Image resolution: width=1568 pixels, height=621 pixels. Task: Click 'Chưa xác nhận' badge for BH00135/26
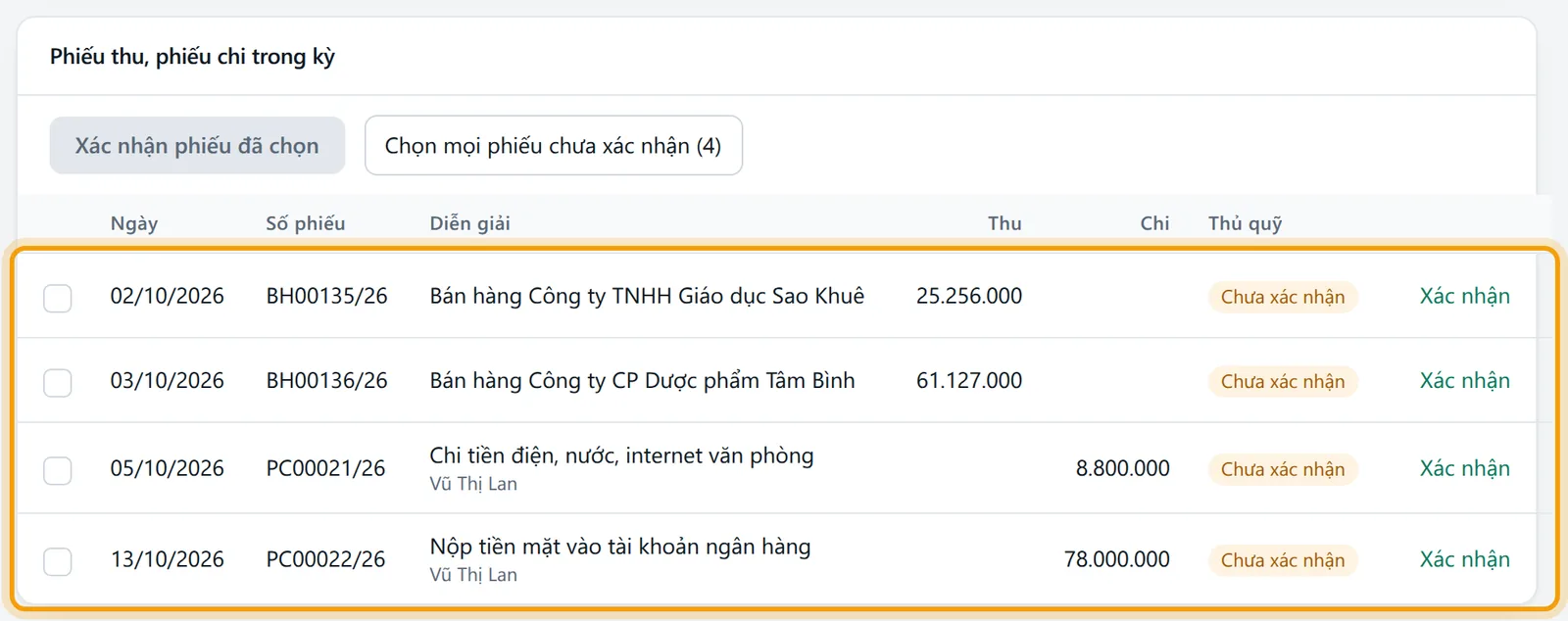(1283, 297)
